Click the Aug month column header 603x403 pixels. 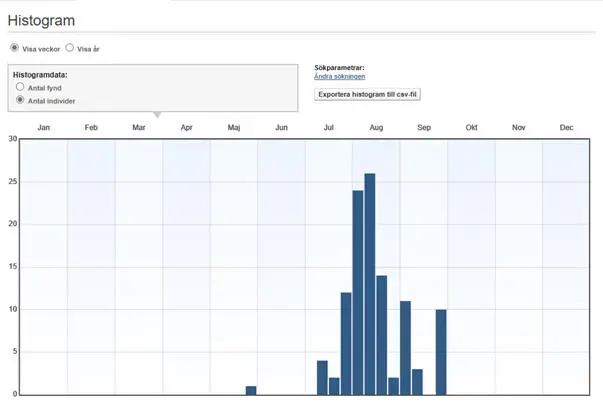(x=376, y=128)
